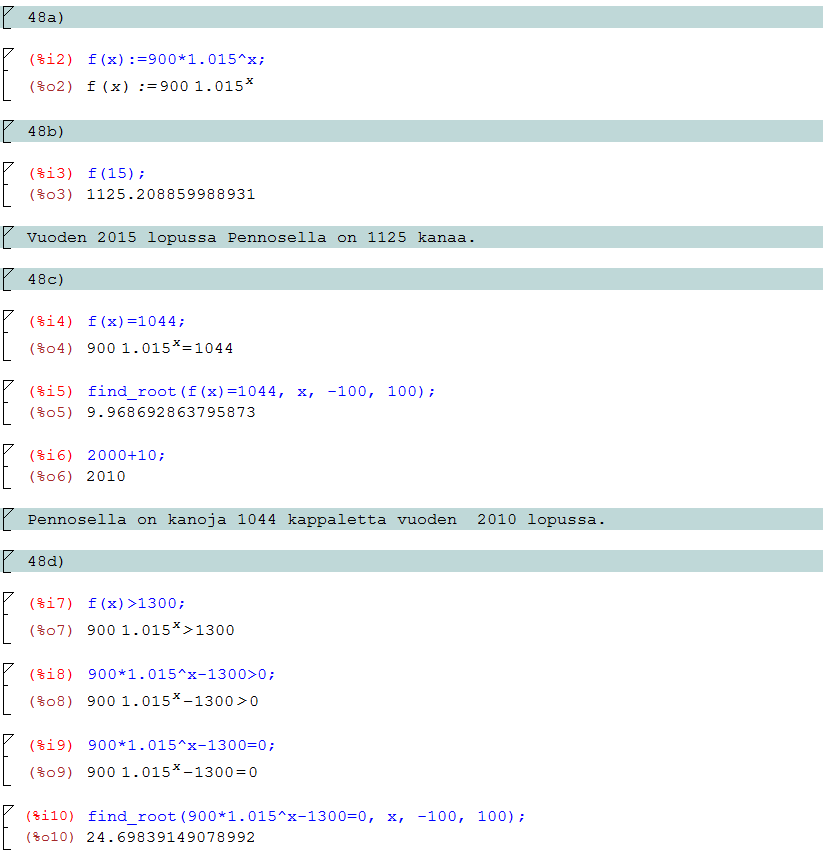
Task: Click the 48c) heading text
Action: (46, 279)
